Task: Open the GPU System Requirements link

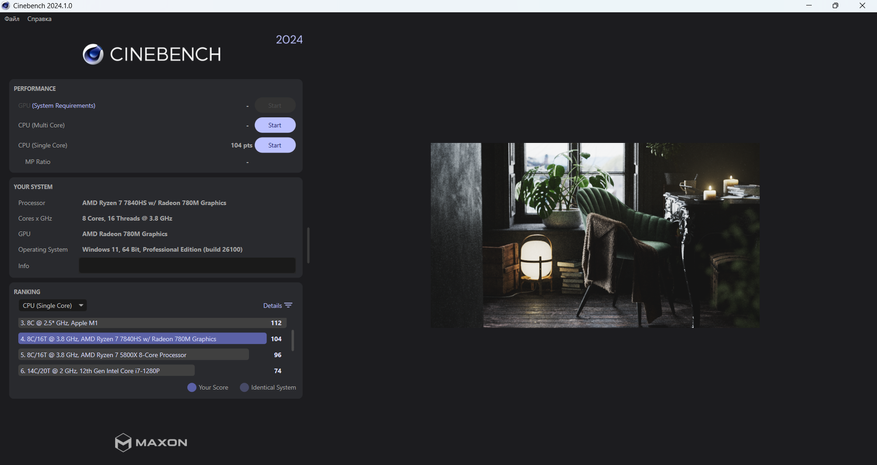Action: [x=63, y=106]
